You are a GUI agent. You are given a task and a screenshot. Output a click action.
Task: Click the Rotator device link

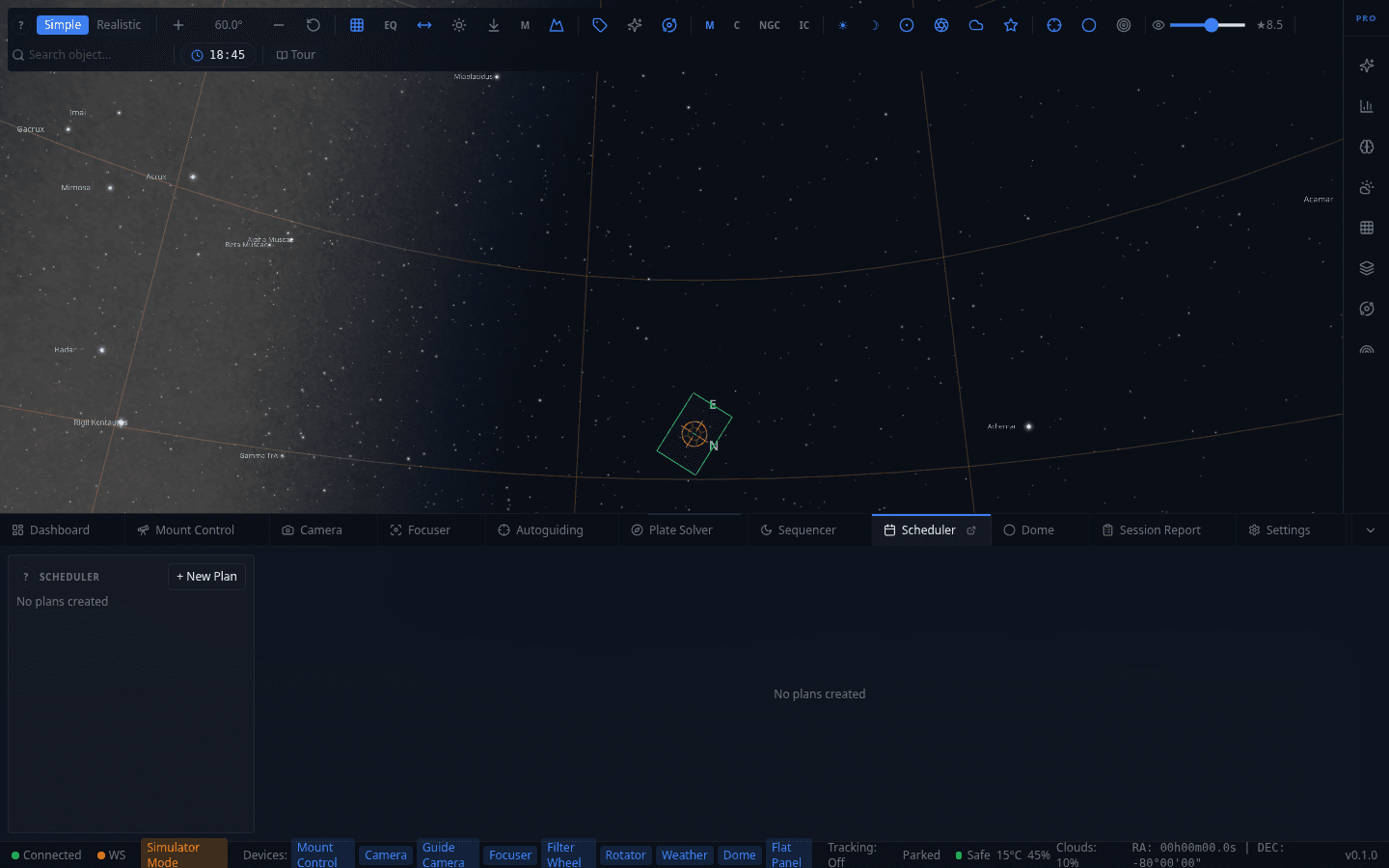tap(625, 855)
